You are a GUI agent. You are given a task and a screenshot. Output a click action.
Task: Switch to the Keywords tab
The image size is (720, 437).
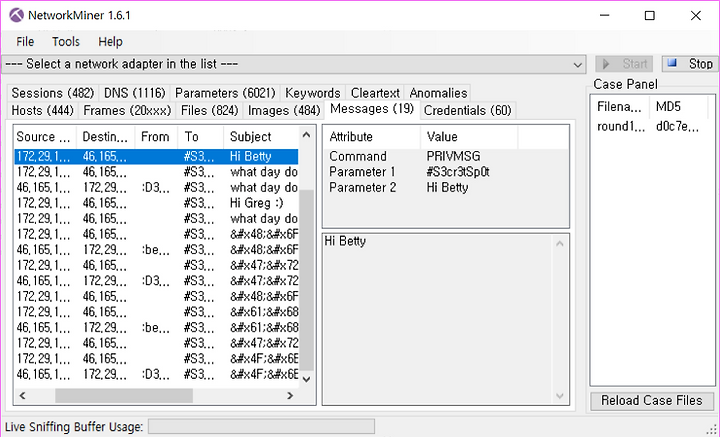(313, 93)
